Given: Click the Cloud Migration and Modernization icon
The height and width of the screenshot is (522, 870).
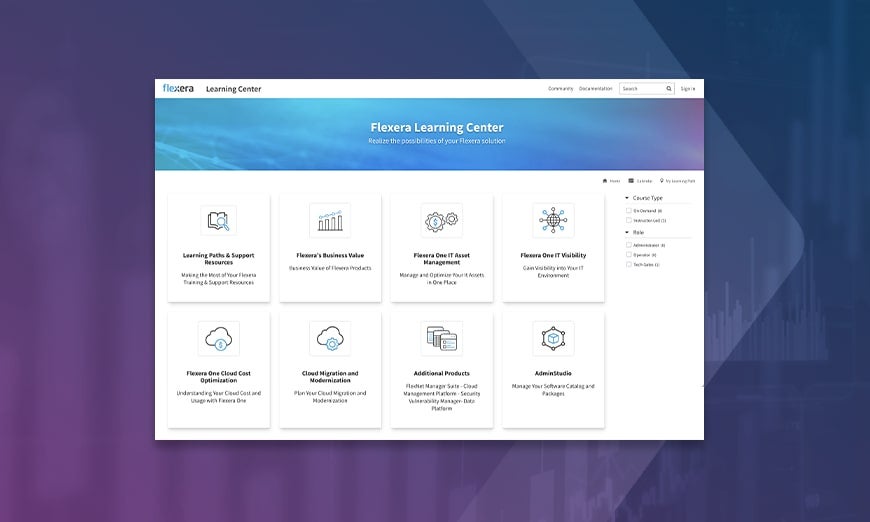Looking at the screenshot, I should pos(330,339).
